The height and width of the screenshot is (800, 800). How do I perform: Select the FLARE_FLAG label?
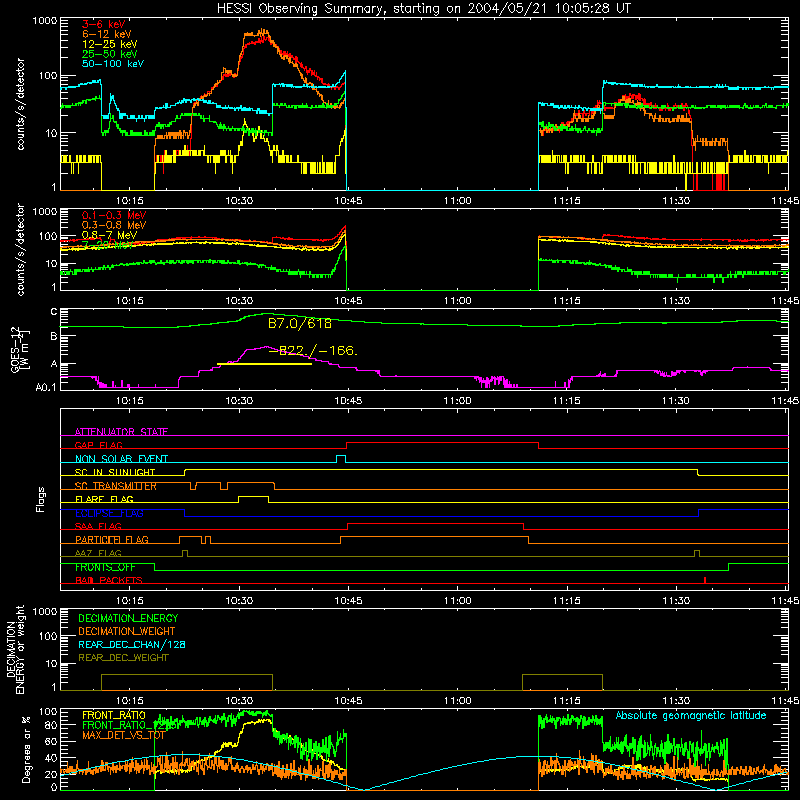104,499
